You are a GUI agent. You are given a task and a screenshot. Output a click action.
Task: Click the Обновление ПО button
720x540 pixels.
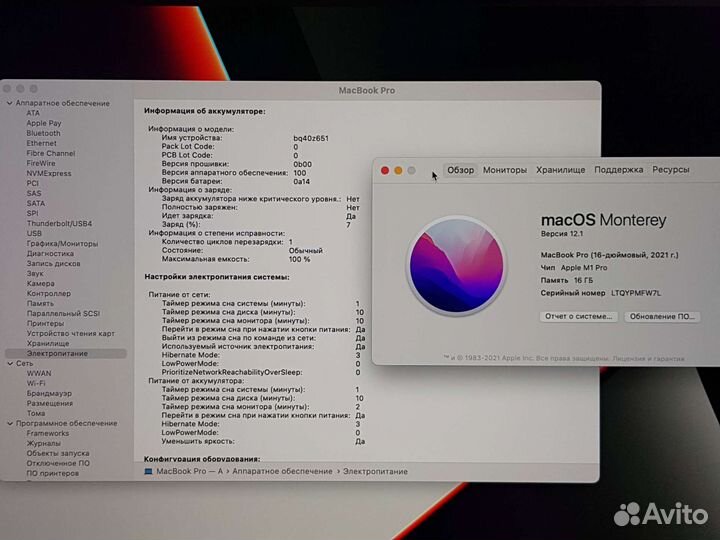662,316
